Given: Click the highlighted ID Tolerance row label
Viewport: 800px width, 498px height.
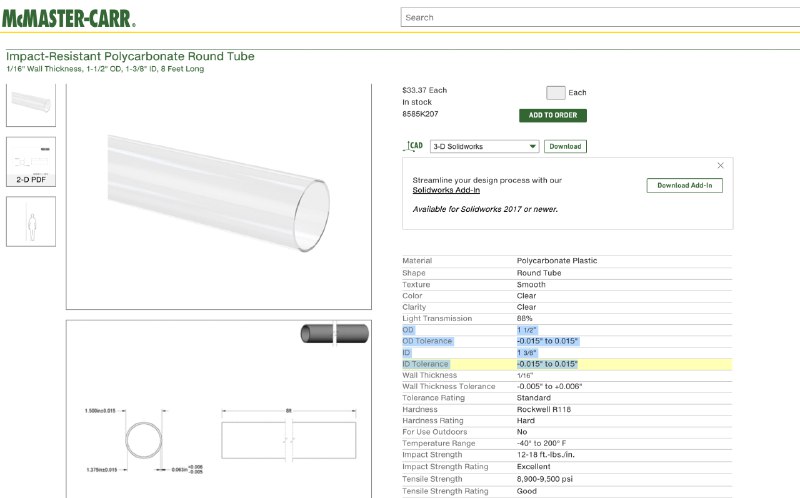Looking at the screenshot, I should tap(426, 364).
